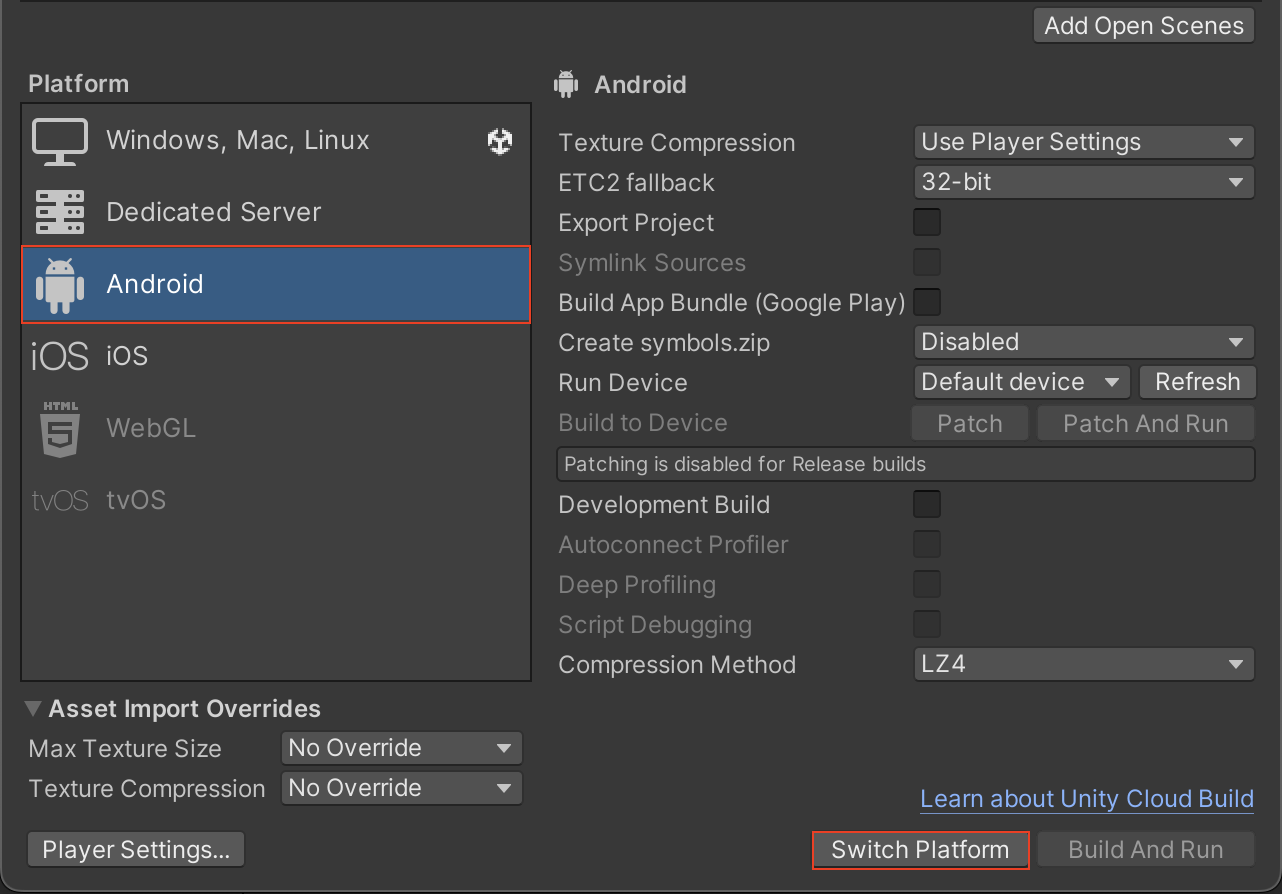Enable the Export Project checkbox
Viewport: 1282px width, 894px height.
[927, 222]
